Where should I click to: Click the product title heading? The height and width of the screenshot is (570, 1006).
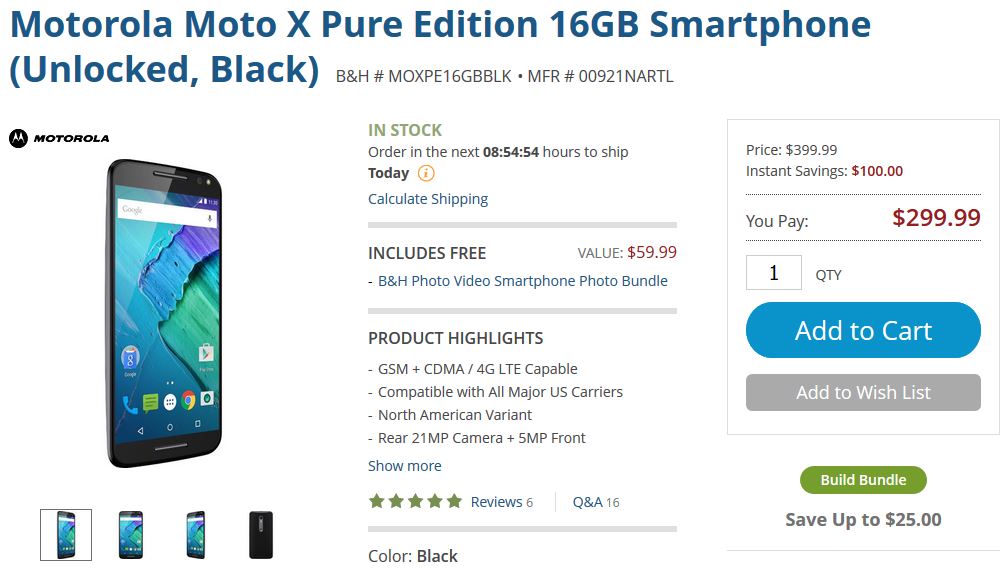[x=440, y=26]
